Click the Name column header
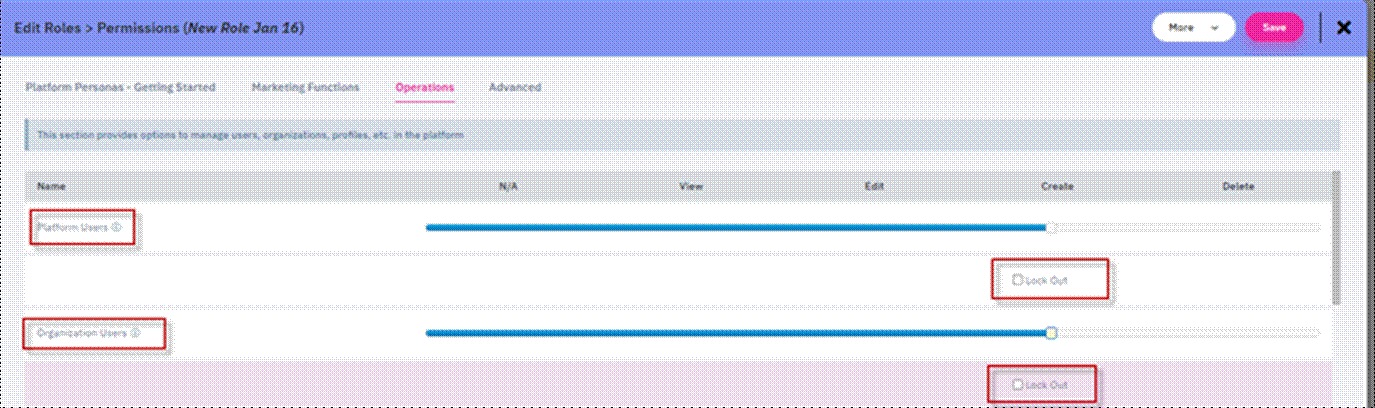The height and width of the screenshot is (408, 1375). click(50, 186)
